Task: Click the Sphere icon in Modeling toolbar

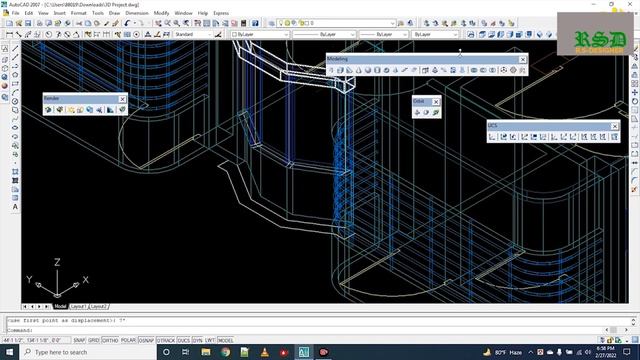Action: click(x=368, y=70)
